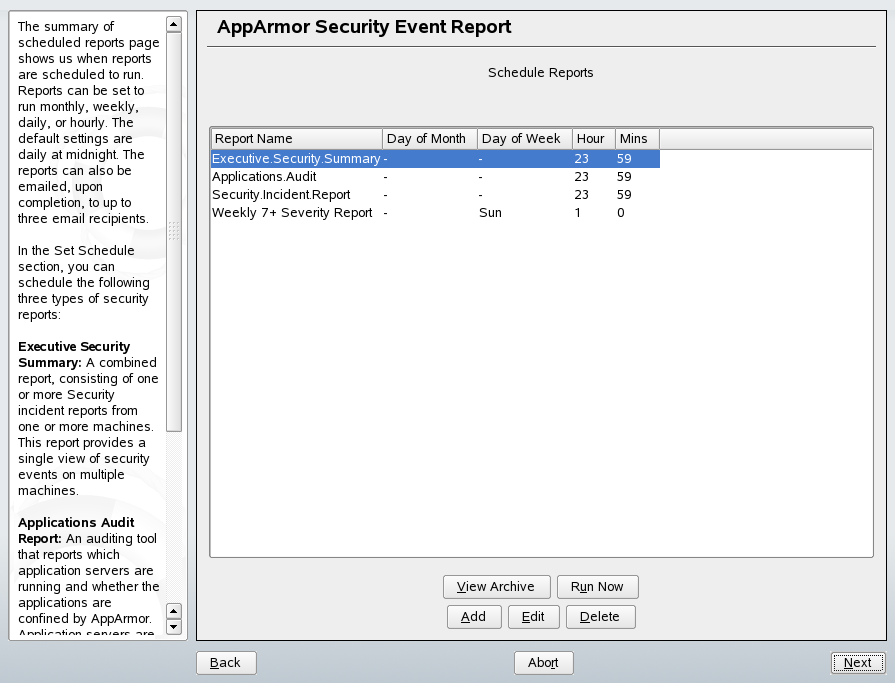Proceed with Next
This screenshot has width=895, height=683.
coord(857,662)
